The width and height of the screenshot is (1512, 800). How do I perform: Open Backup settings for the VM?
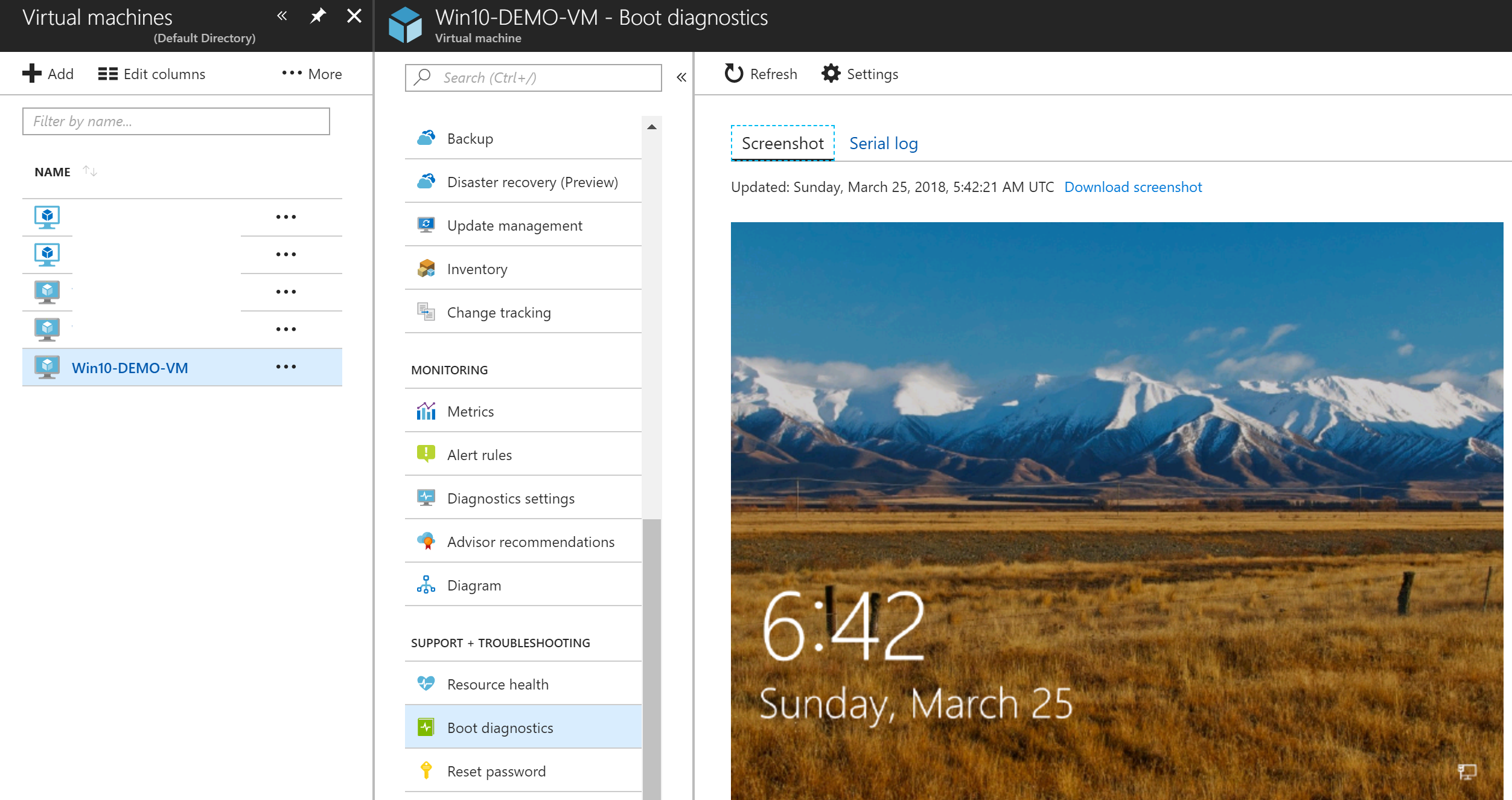pyautogui.click(x=470, y=138)
